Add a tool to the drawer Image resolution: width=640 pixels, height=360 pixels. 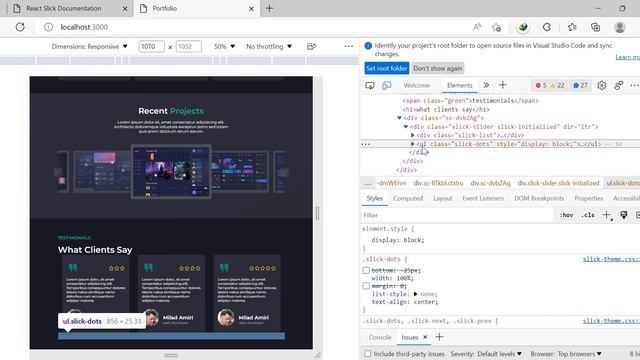[439, 337]
